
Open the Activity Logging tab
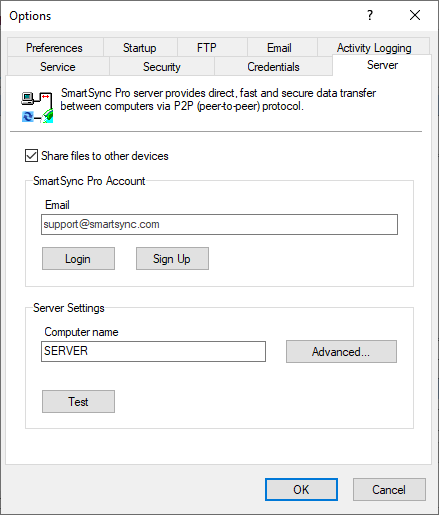[374, 48]
